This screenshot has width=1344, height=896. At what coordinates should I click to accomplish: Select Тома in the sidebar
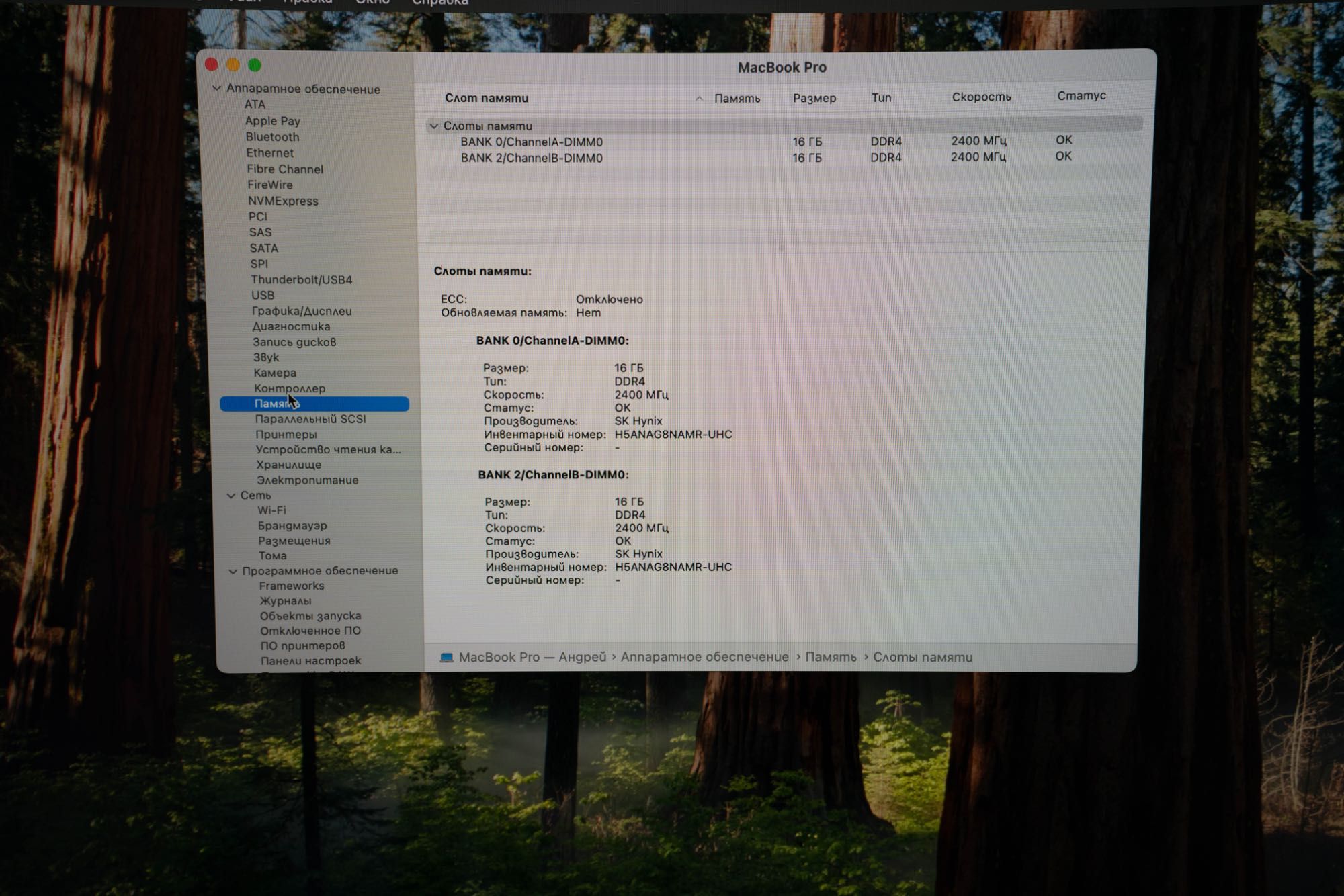point(272,556)
